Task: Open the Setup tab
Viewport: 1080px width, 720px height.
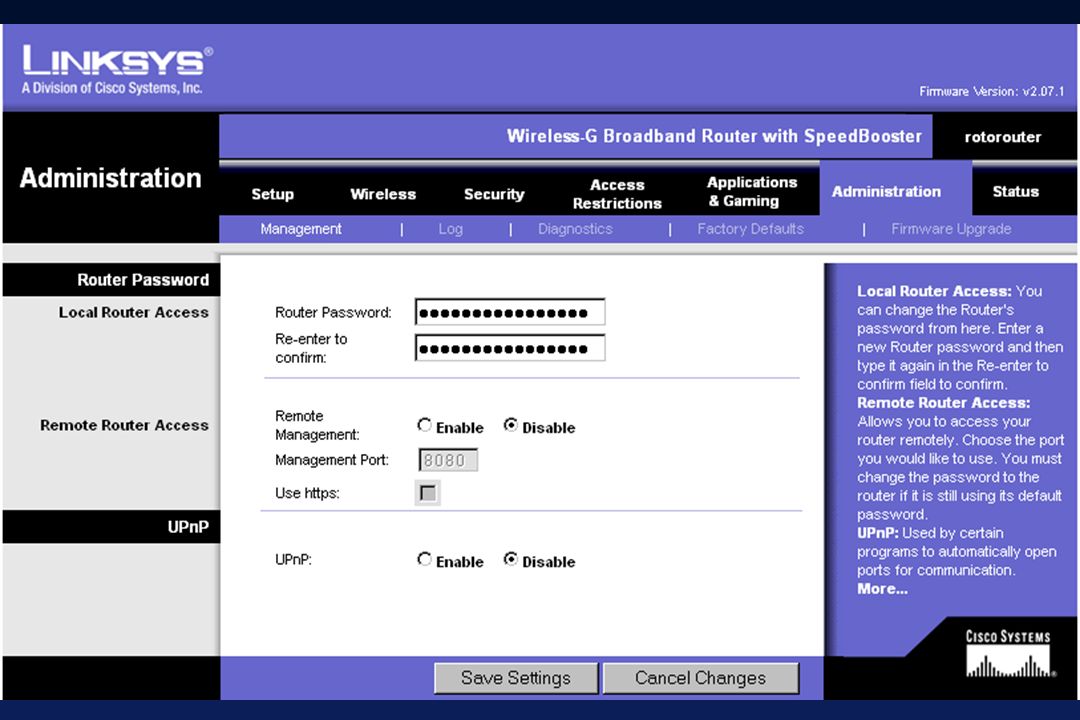Action: [x=272, y=194]
